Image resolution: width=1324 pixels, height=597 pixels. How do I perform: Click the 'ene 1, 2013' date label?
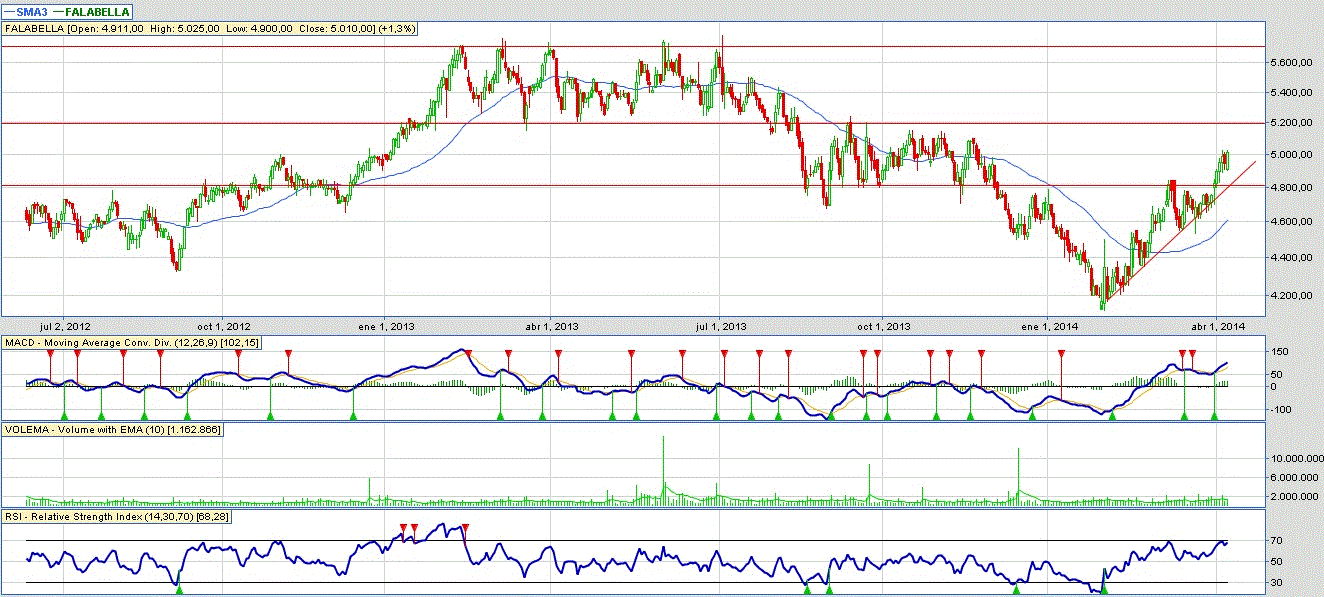388,326
